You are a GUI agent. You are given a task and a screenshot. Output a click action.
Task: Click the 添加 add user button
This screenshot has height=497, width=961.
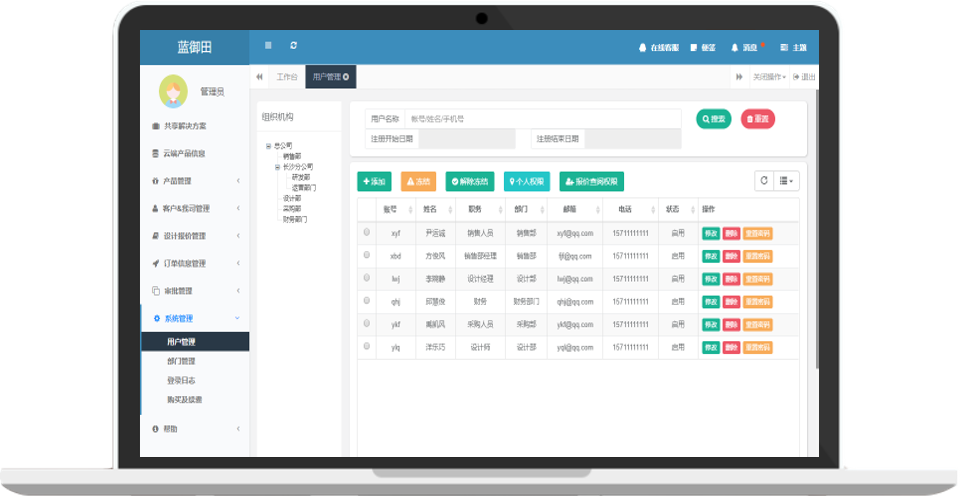374,182
